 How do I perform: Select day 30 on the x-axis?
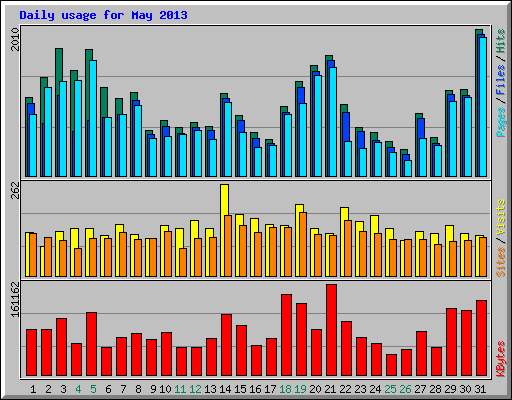[x=465, y=389]
